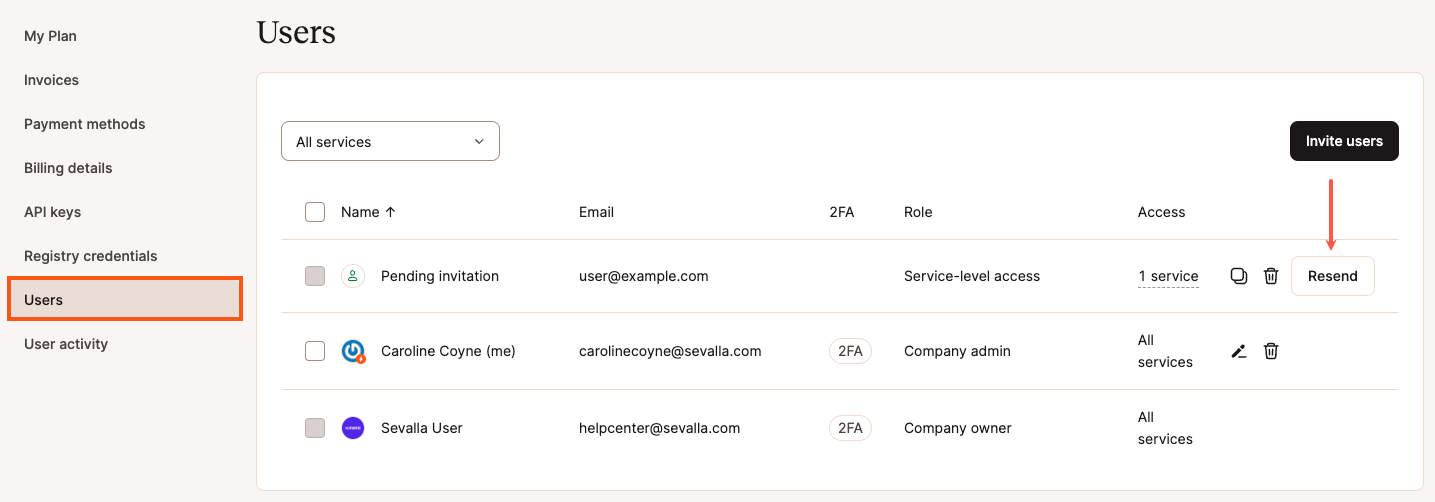This screenshot has height=502, width=1435.
Task: Click the 1 service access link
Action: point(1168,276)
